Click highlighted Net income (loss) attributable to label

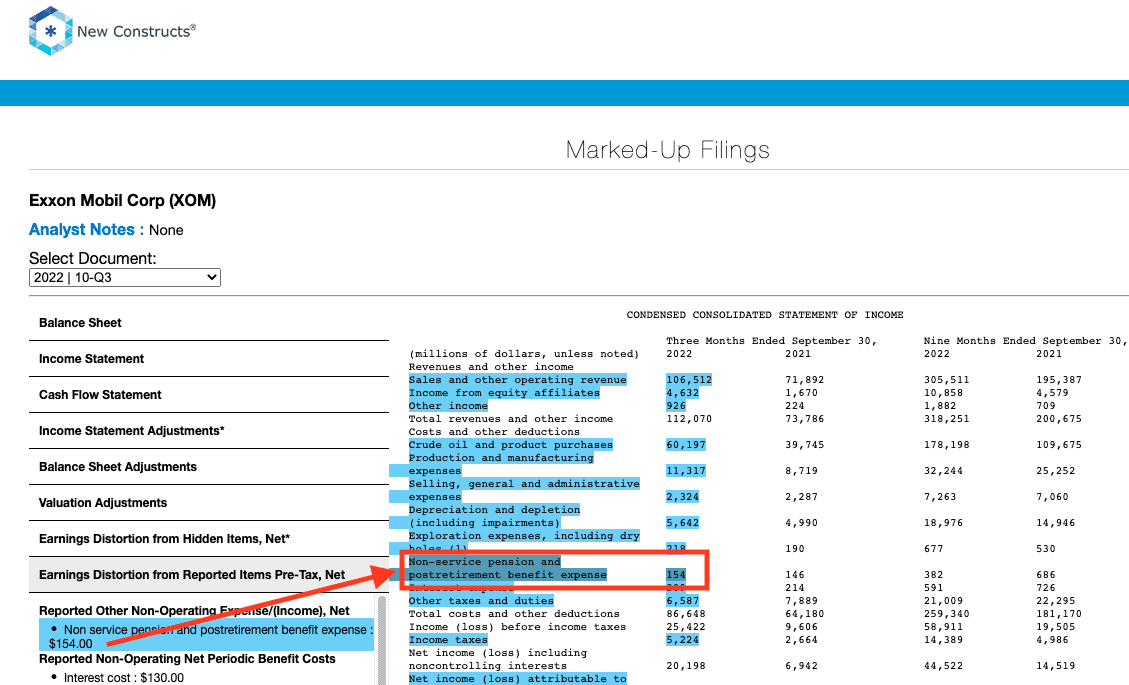[x=518, y=679]
